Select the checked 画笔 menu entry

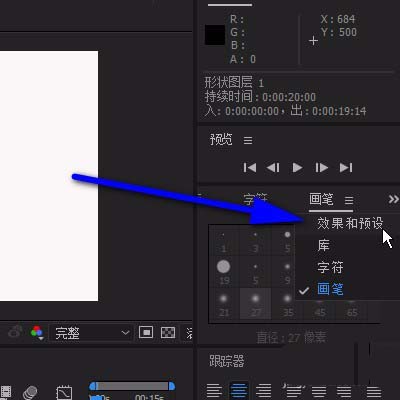coord(330,289)
